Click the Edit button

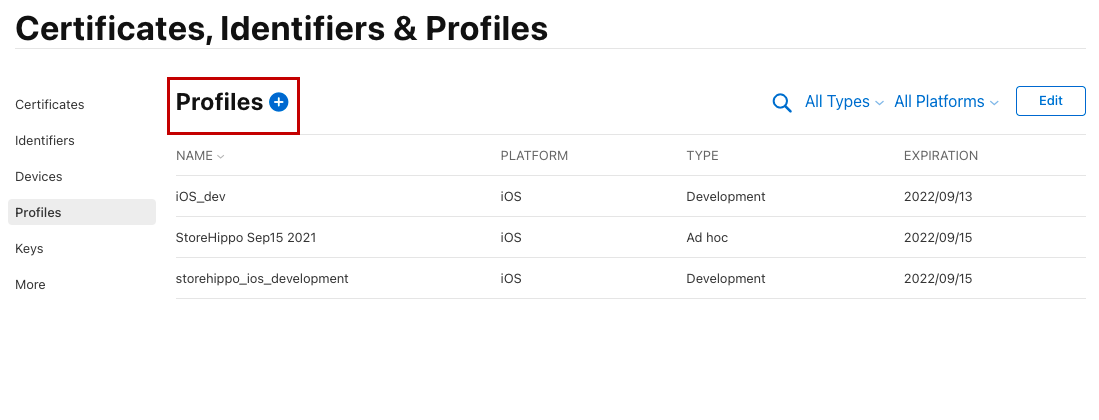(1050, 101)
